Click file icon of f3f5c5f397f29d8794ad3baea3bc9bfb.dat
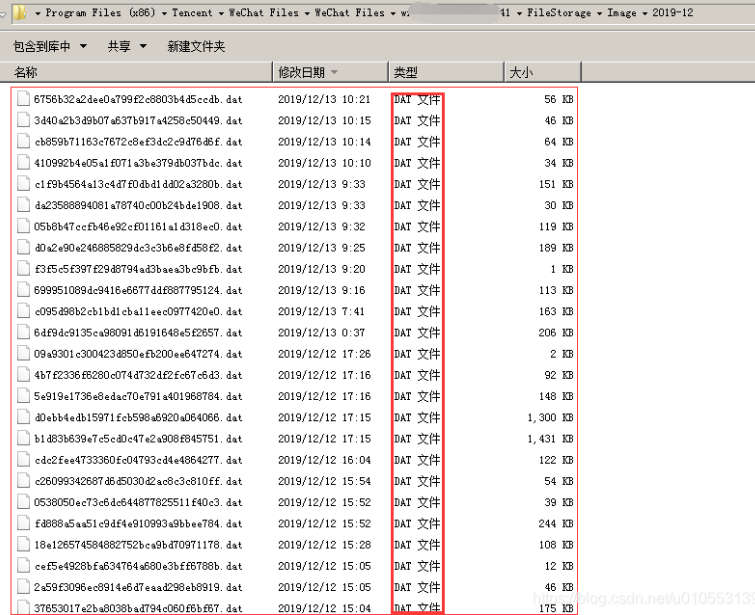 pyautogui.click(x=23, y=269)
